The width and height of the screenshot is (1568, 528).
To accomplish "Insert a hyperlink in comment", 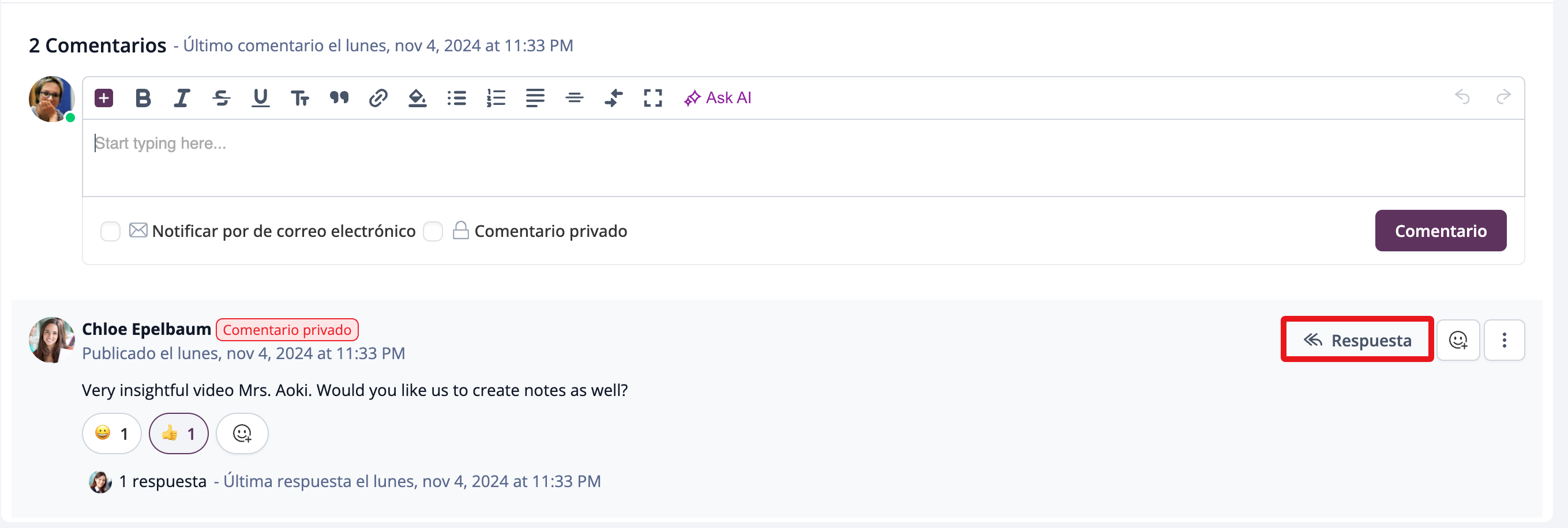I will point(378,98).
